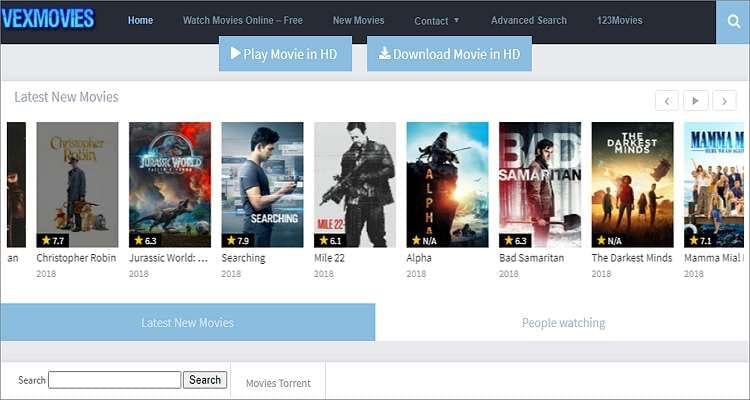Click the 6.3 star rating on Bad Samaritan
This screenshot has width=750, height=400.
pyautogui.click(x=516, y=240)
